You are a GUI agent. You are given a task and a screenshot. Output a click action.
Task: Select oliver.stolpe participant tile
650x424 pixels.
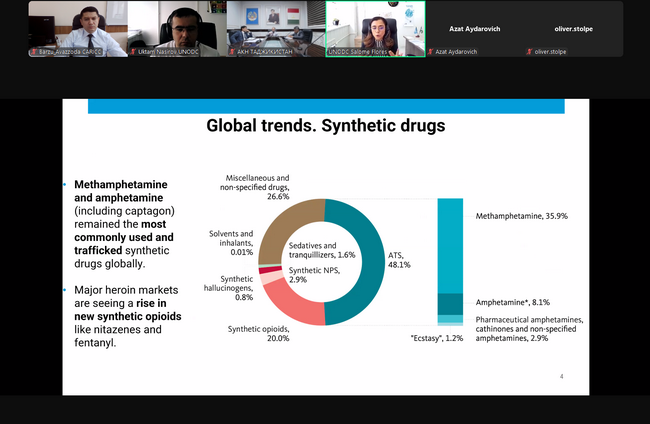tap(573, 25)
